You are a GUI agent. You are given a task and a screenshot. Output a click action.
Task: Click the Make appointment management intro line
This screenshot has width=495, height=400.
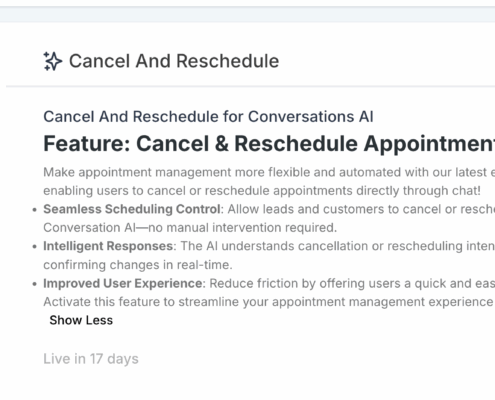tap(269, 172)
